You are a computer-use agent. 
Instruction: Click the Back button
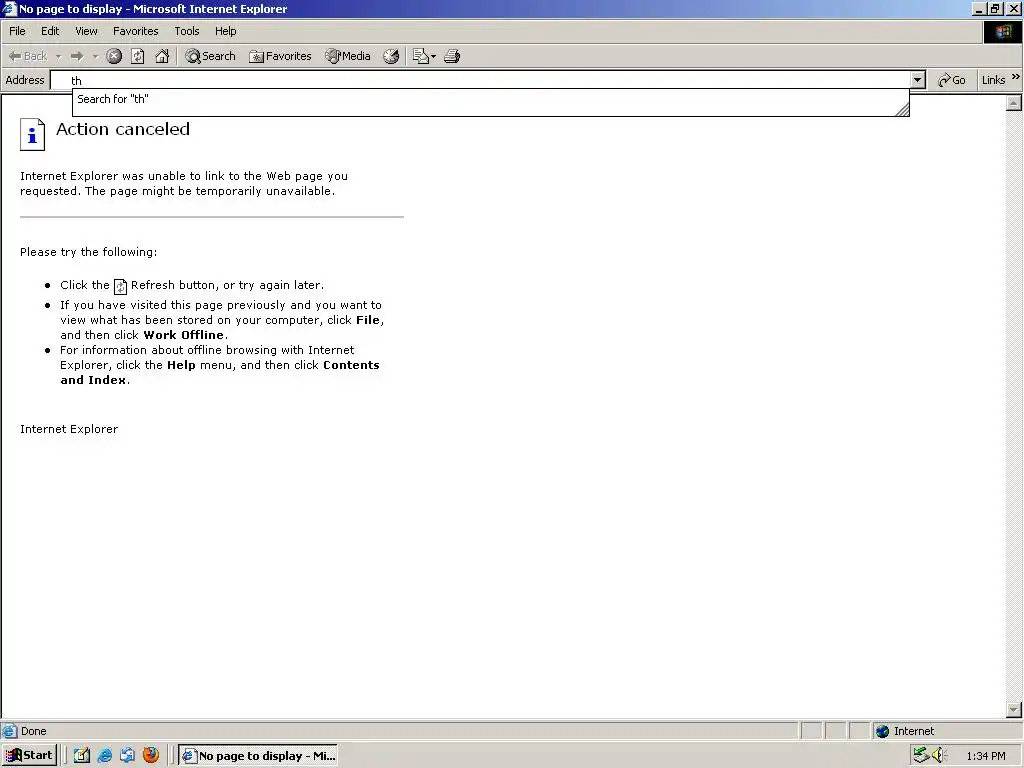tap(28, 56)
